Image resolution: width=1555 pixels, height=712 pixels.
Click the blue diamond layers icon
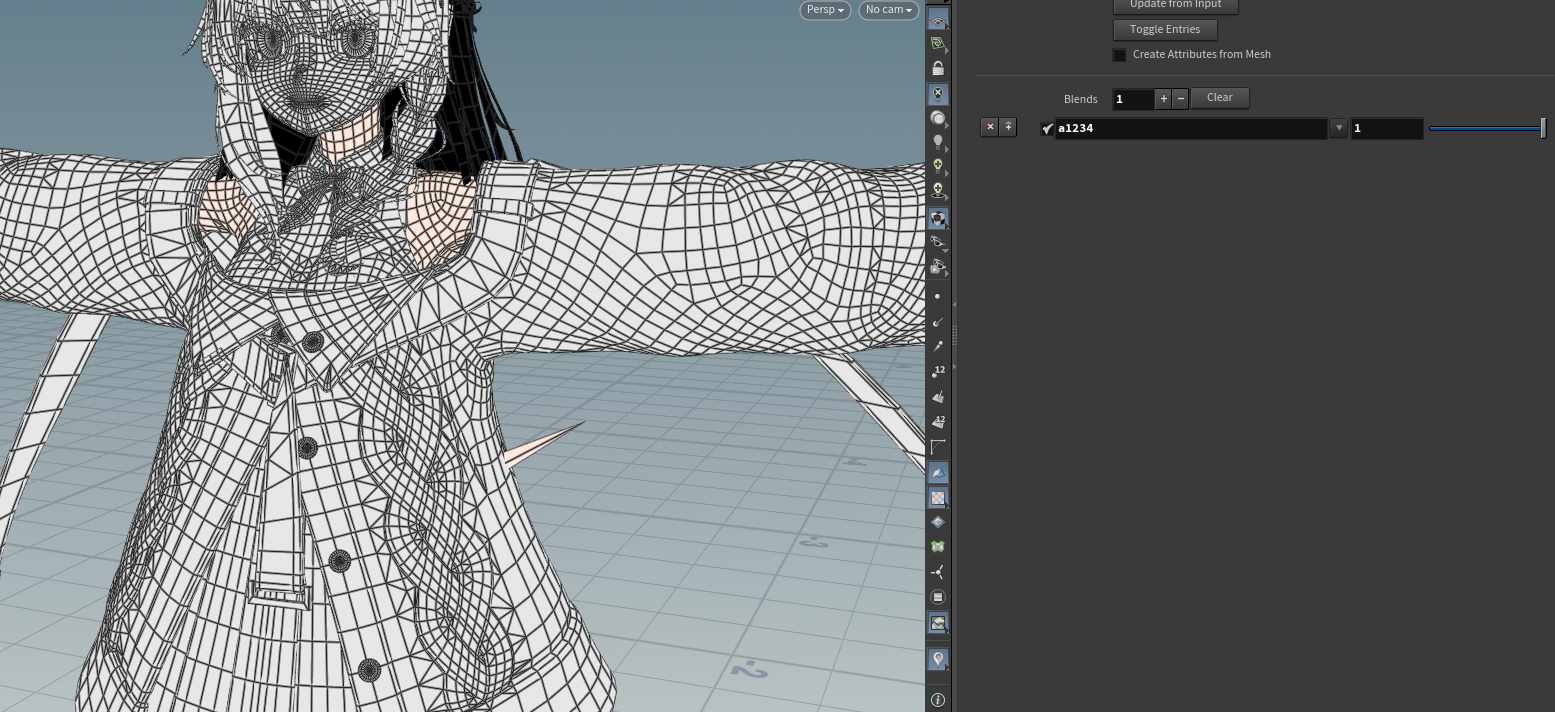tap(938, 522)
